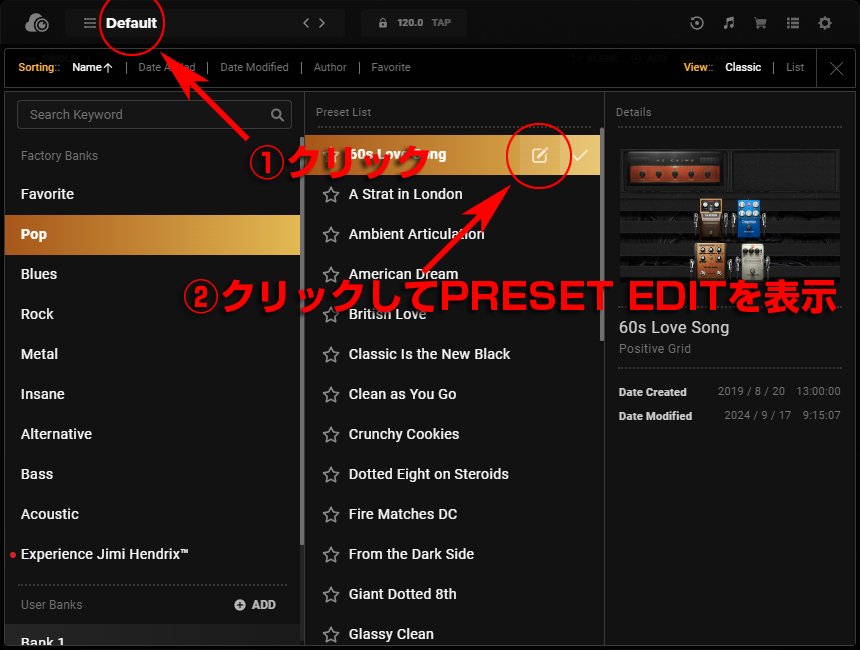Sort presets by Date Modified

254,67
